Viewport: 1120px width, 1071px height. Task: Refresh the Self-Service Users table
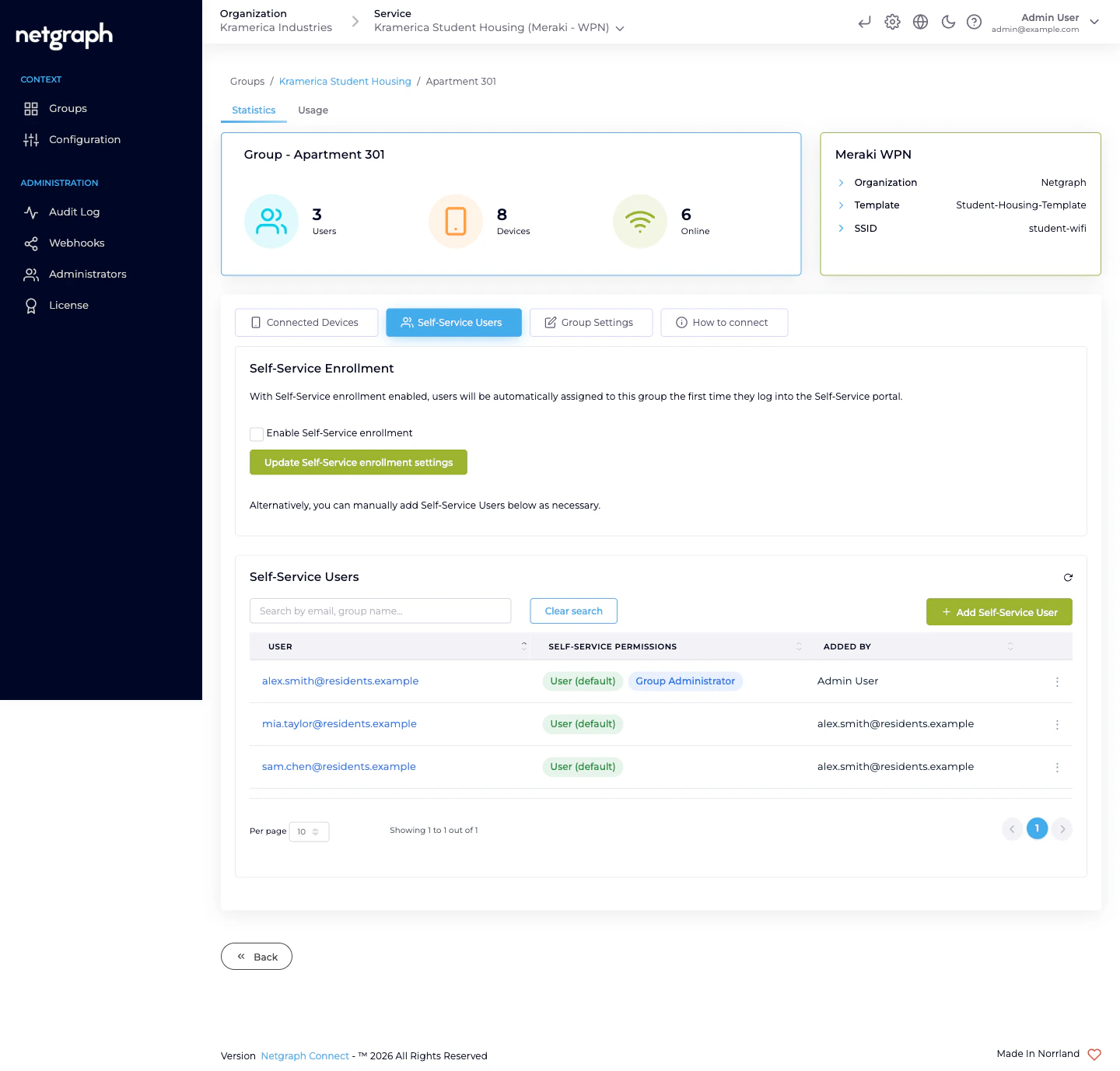pos(1068,577)
